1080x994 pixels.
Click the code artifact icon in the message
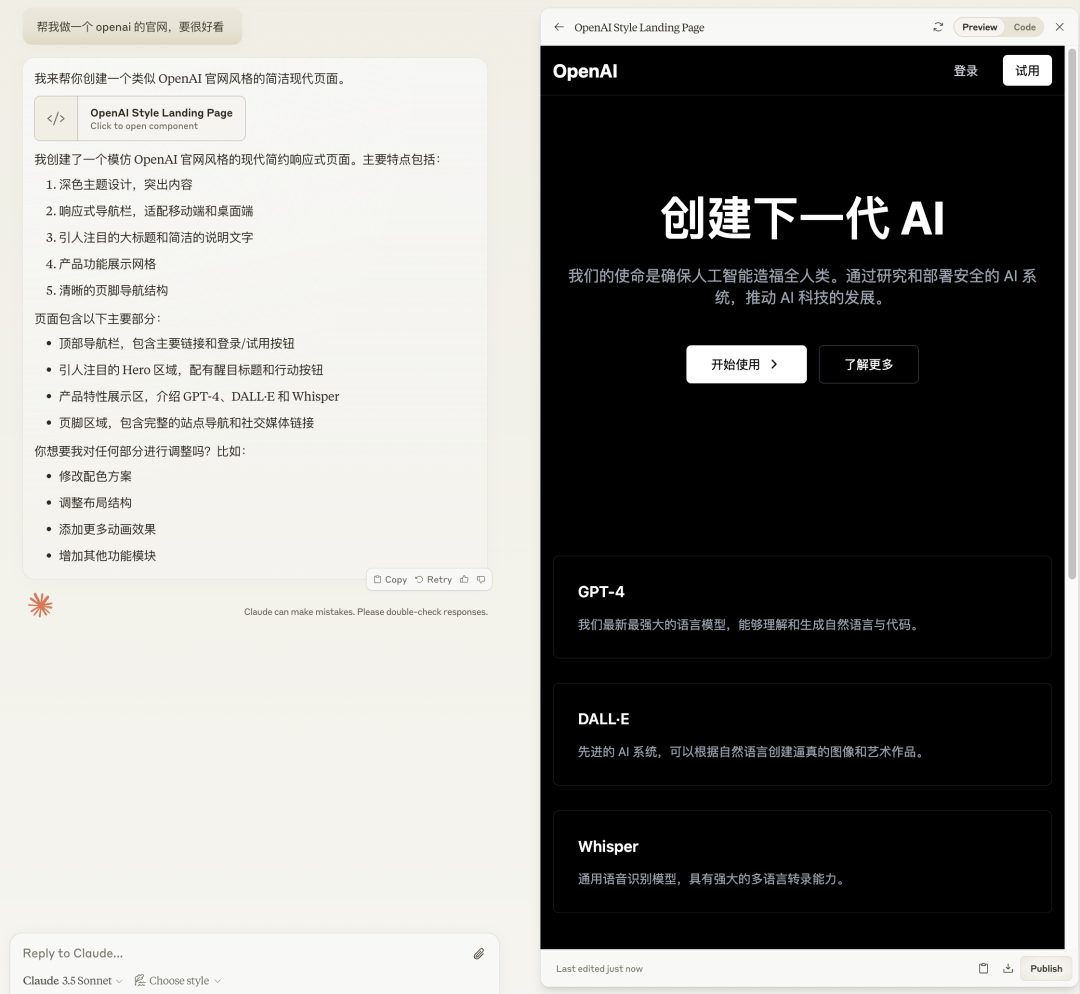tap(56, 118)
